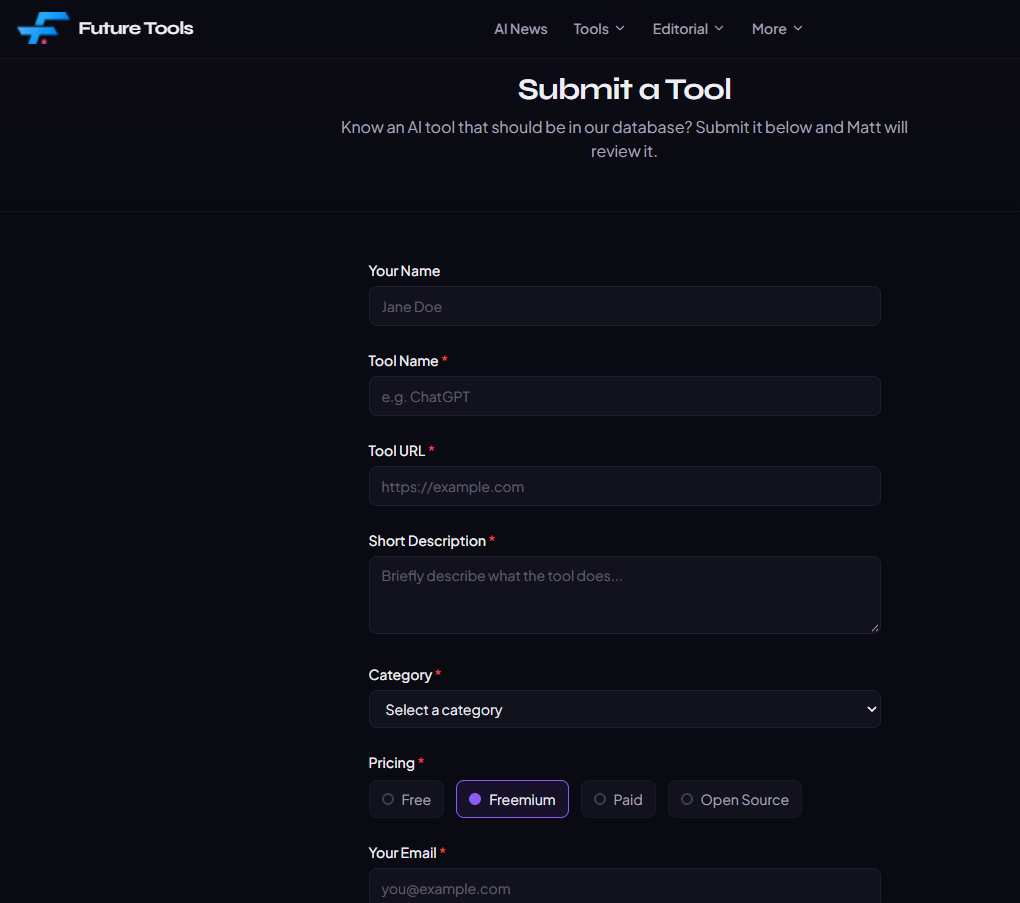The width and height of the screenshot is (1020, 903).
Task: Select the Freemium pricing option
Action: [x=512, y=799]
